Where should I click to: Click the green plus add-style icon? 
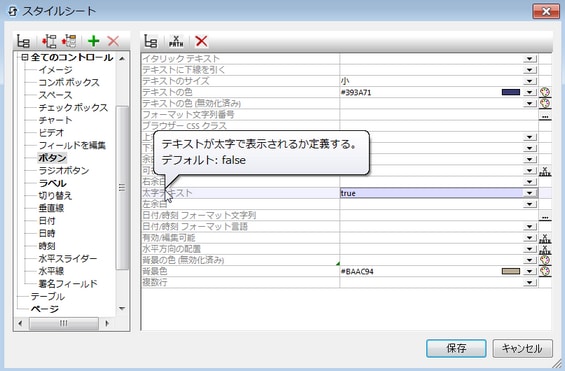(94, 41)
